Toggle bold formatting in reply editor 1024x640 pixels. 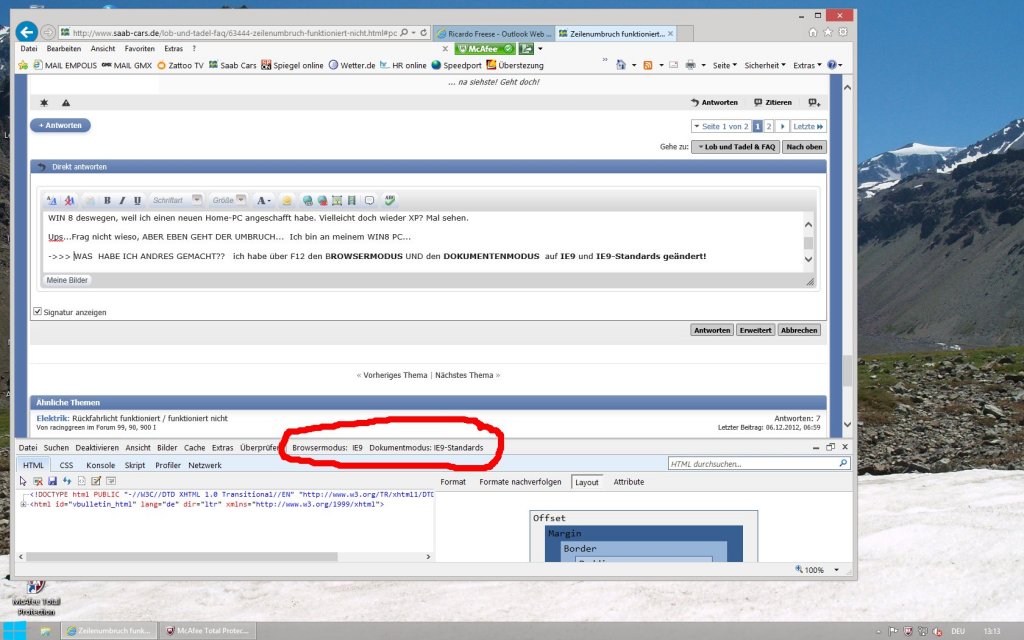(107, 200)
